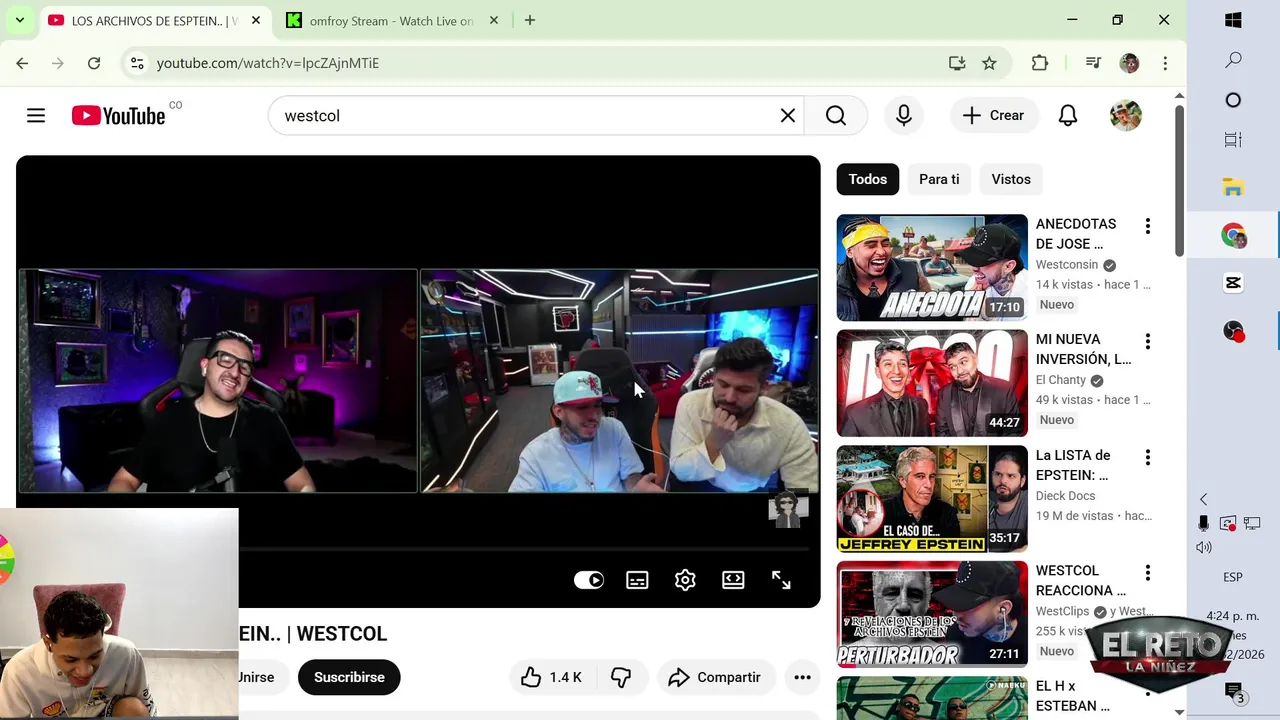This screenshot has height=720, width=1280.
Task: Close the LOS ARCHIVOS DE ESPTEIN tab
Action: tap(254, 20)
